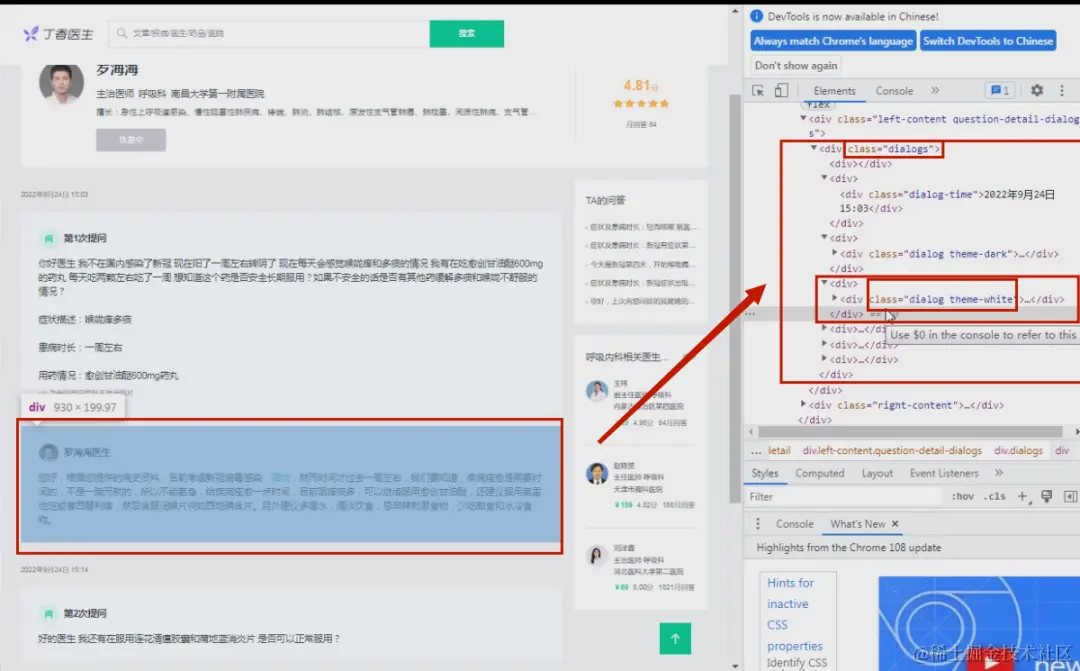Switch to the top Console tab
The height and width of the screenshot is (671, 1080).
click(894, 90)
